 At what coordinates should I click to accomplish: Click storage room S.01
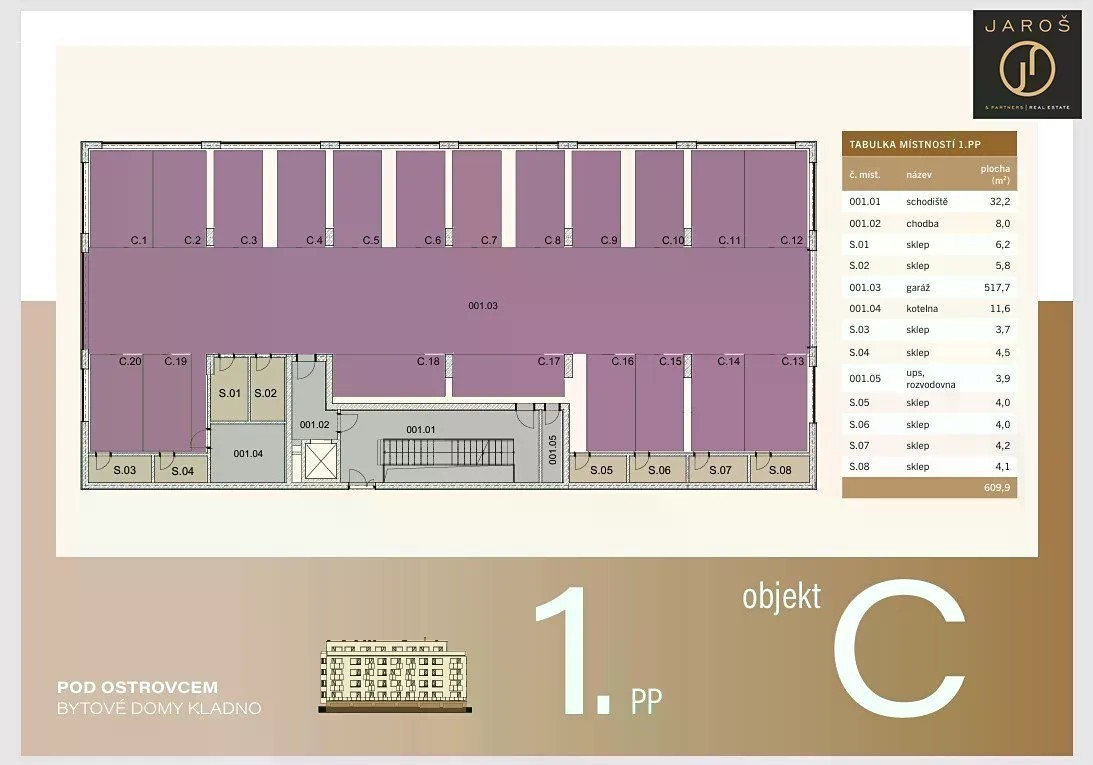(229, 388)
